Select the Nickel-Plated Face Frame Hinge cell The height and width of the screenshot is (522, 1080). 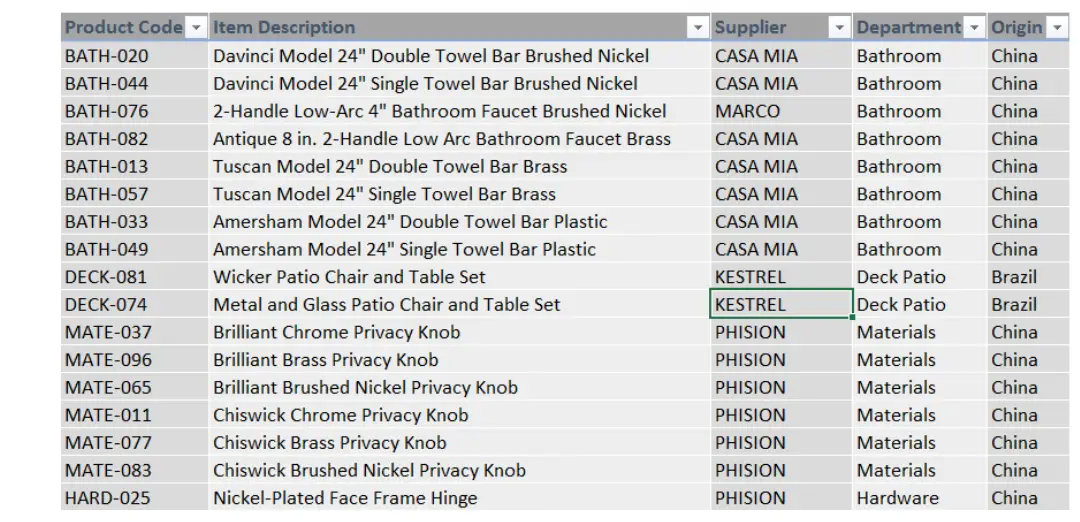tap(459, 498)
